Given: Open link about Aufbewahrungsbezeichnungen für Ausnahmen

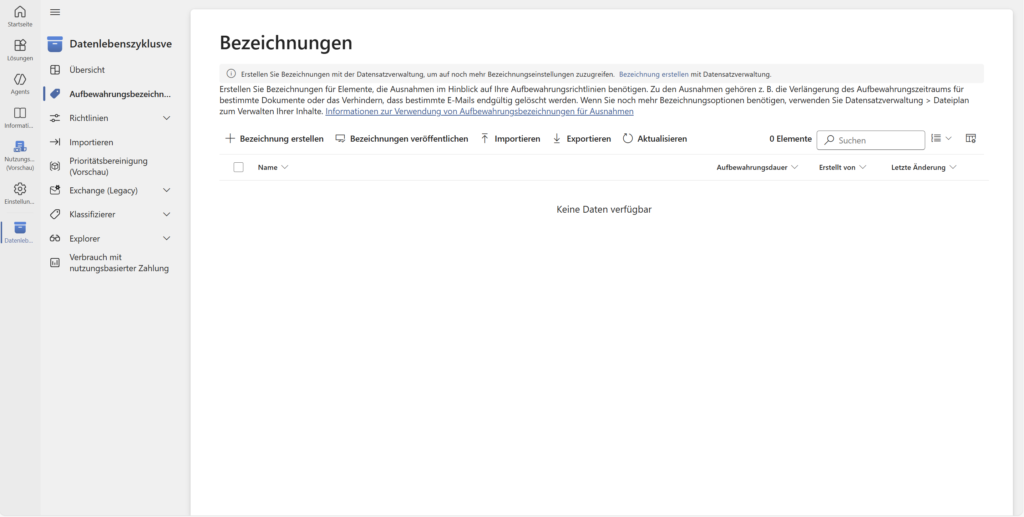Looking at the screenshot, I should pos(479,111).
